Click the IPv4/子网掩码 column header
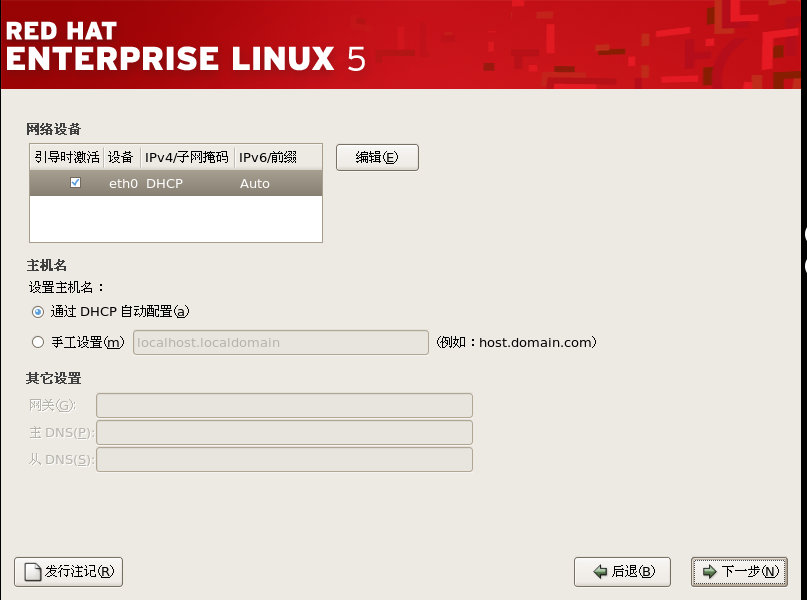Screen dimensions: 807x600 [187, 157]
